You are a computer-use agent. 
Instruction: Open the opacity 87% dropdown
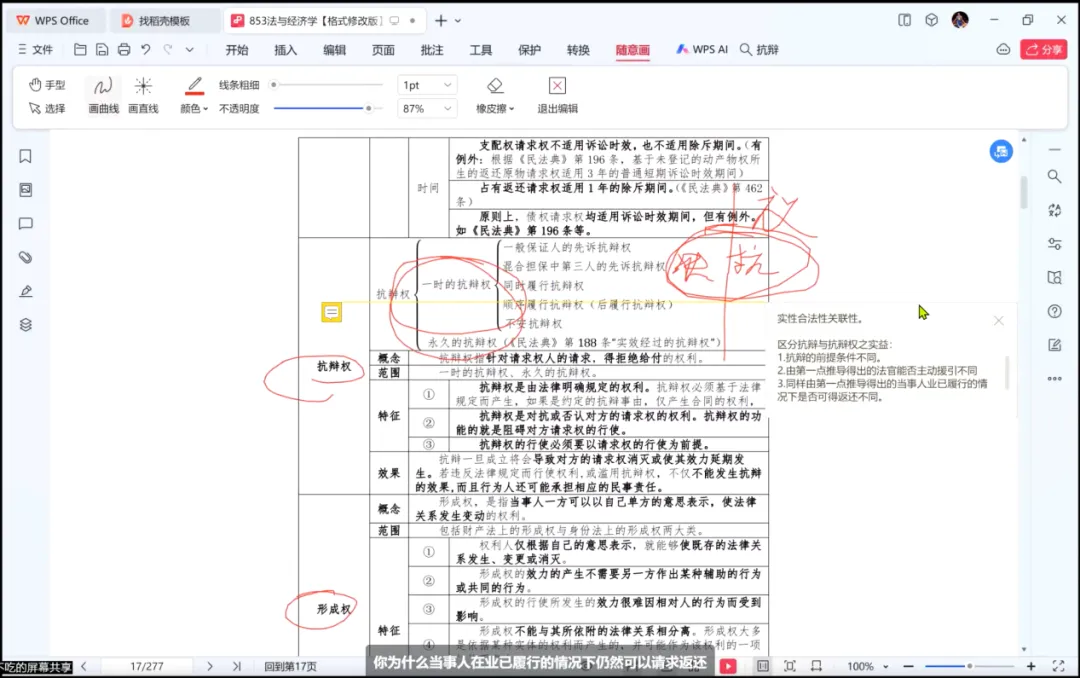click(427, 108)
